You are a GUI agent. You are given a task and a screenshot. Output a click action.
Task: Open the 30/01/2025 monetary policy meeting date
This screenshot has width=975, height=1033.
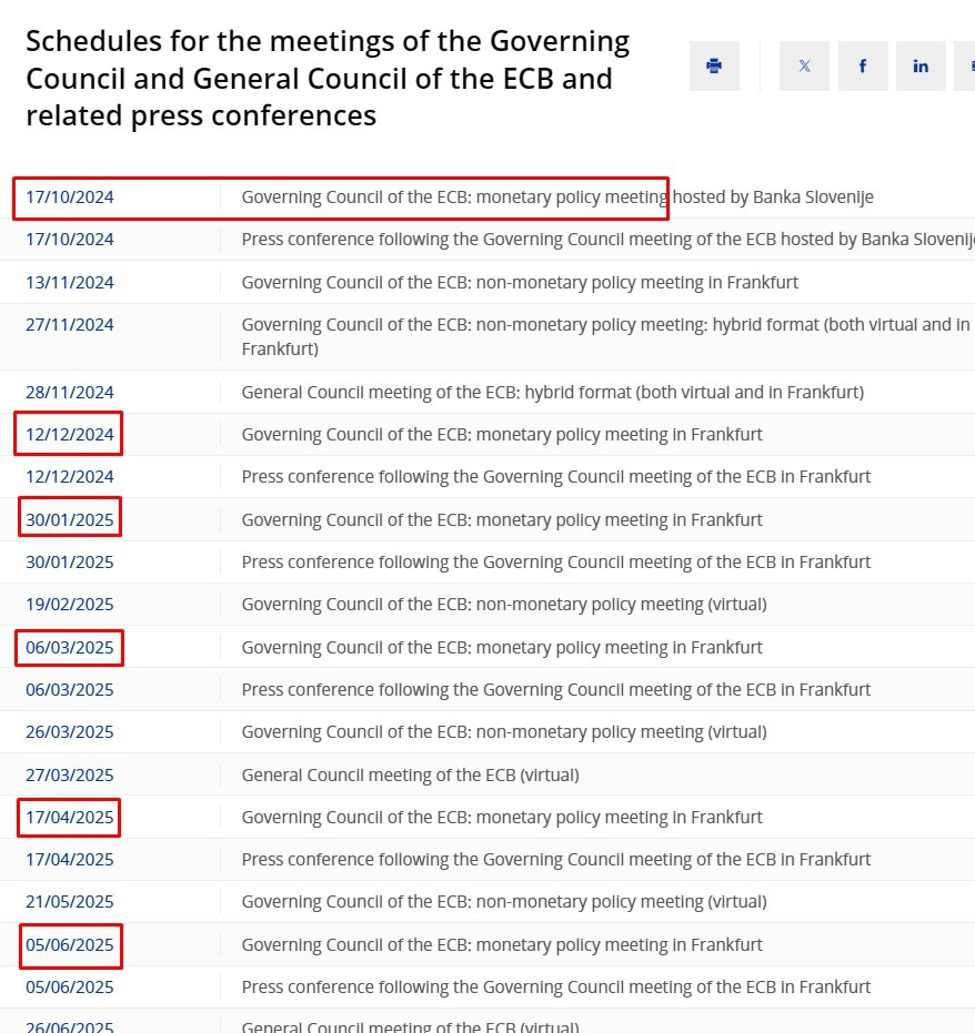70,519
